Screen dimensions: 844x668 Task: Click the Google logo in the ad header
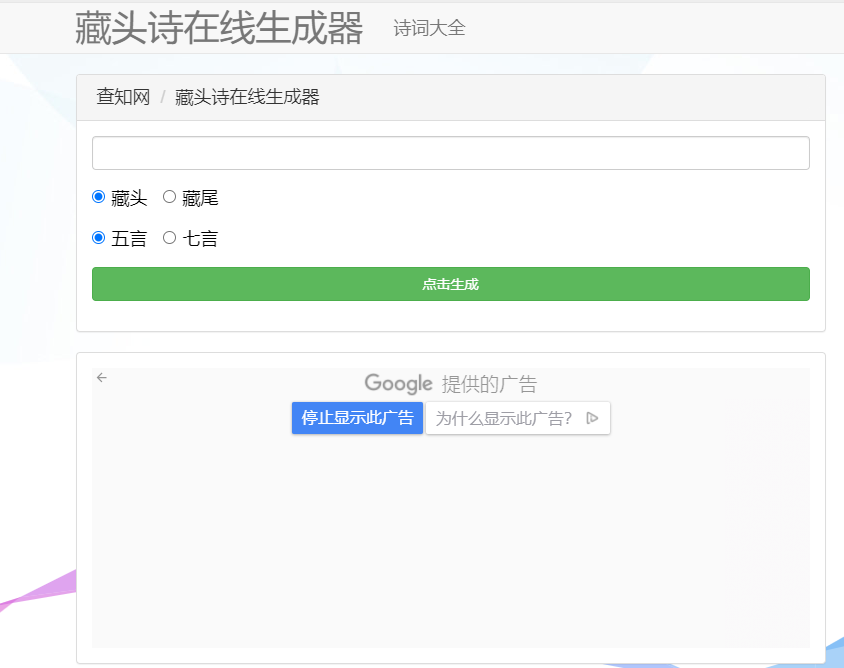point(398,384)
